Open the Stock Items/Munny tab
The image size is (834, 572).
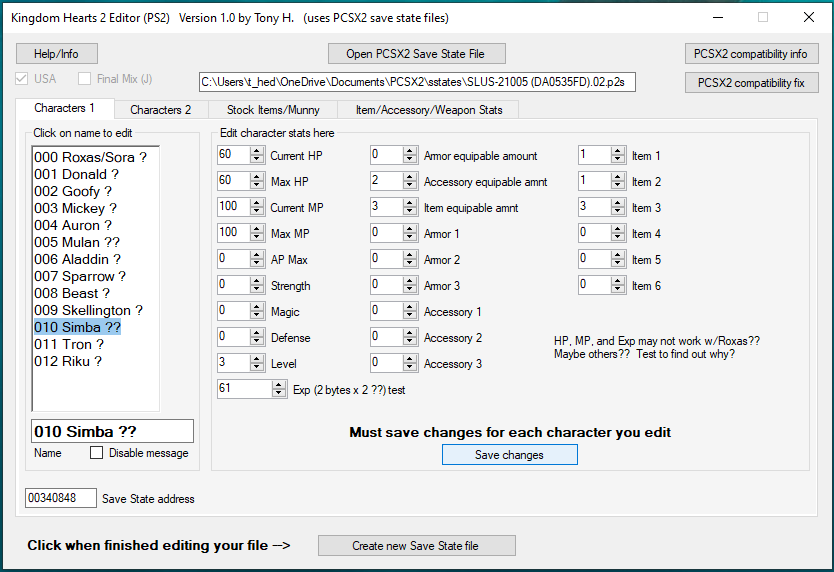pos(273,109)
